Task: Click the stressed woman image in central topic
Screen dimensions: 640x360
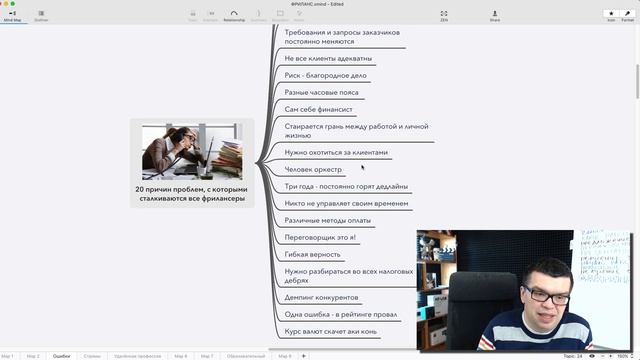Action: pyautogui.click(x=192, y=151)
